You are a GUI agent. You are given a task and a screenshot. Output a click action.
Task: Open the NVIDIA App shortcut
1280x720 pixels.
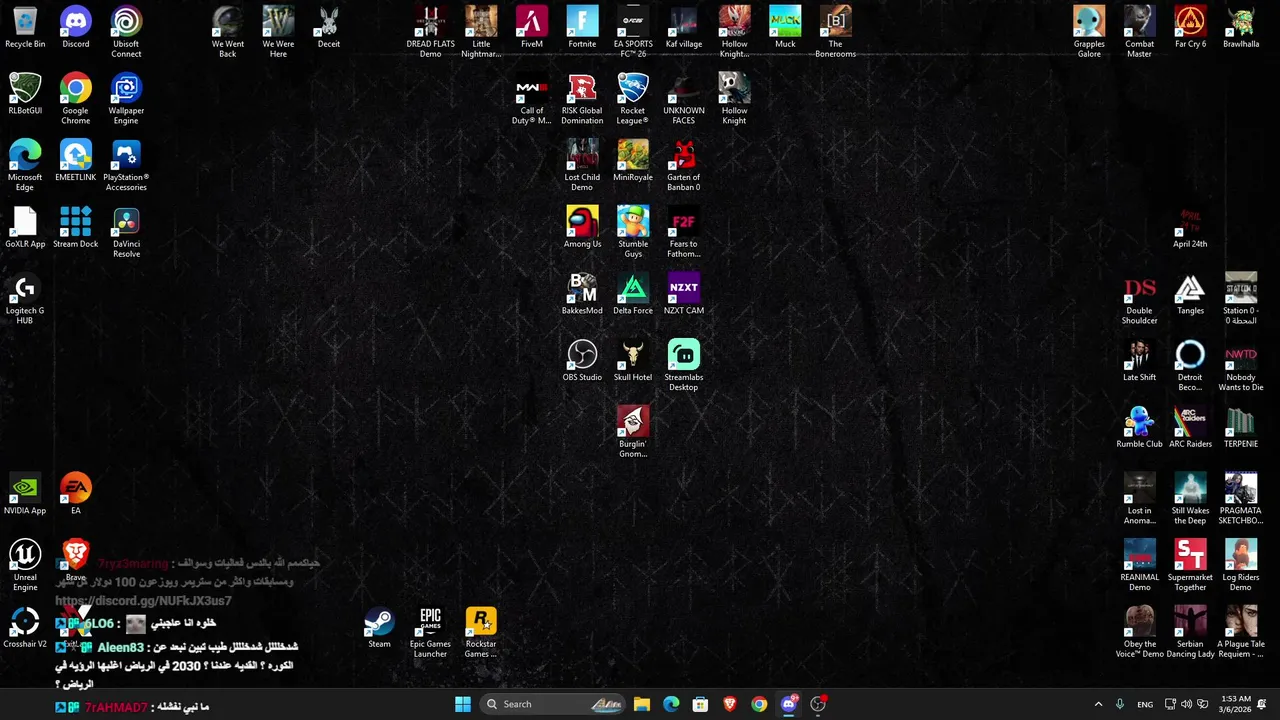[25, 495]
